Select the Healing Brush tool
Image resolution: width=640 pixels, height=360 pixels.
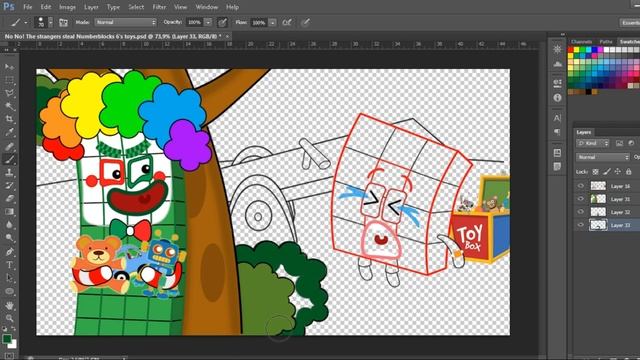[9, 146]
